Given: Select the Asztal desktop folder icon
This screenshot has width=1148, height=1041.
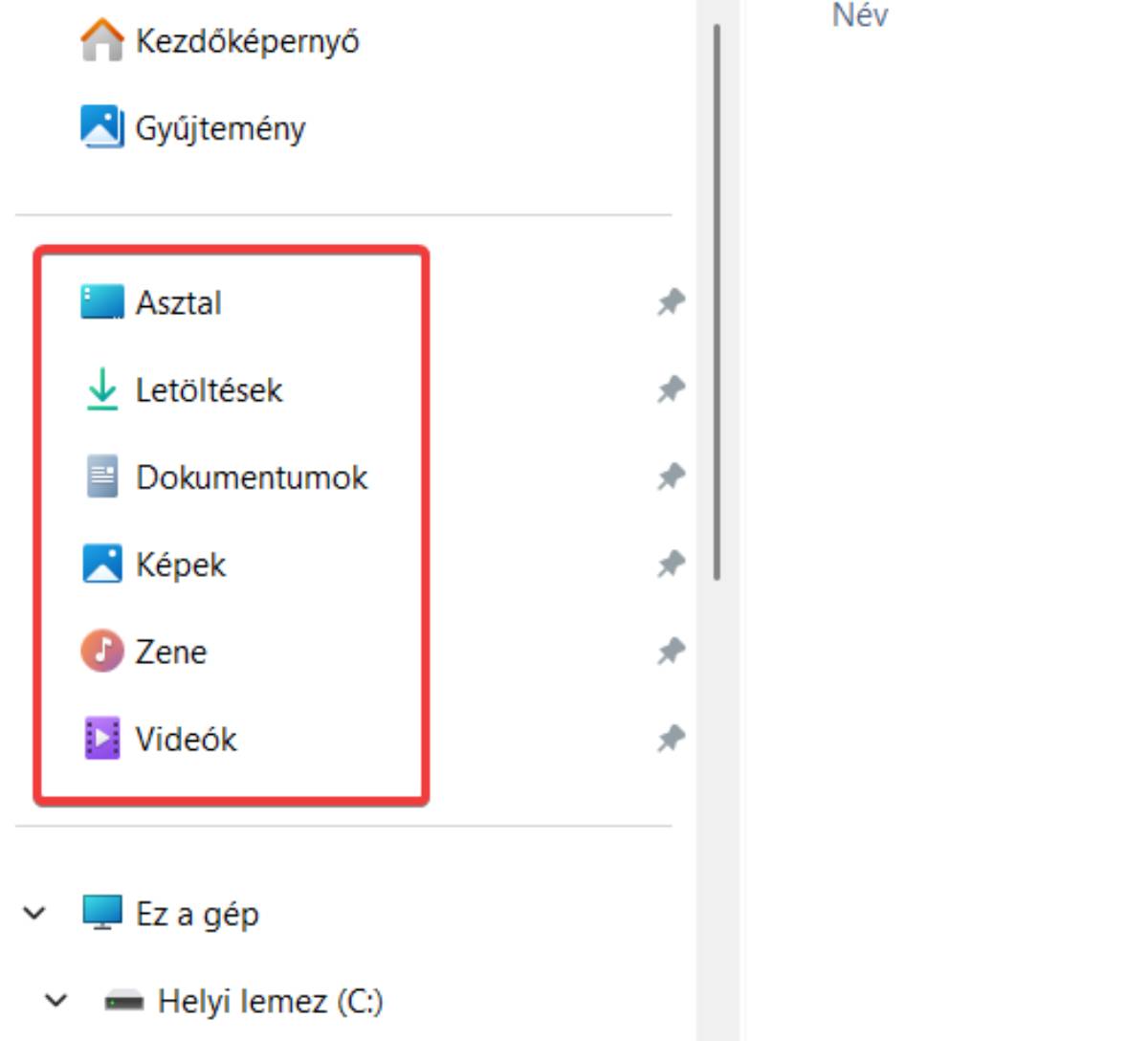Looking at the screenshot, I should pos(101,302).
